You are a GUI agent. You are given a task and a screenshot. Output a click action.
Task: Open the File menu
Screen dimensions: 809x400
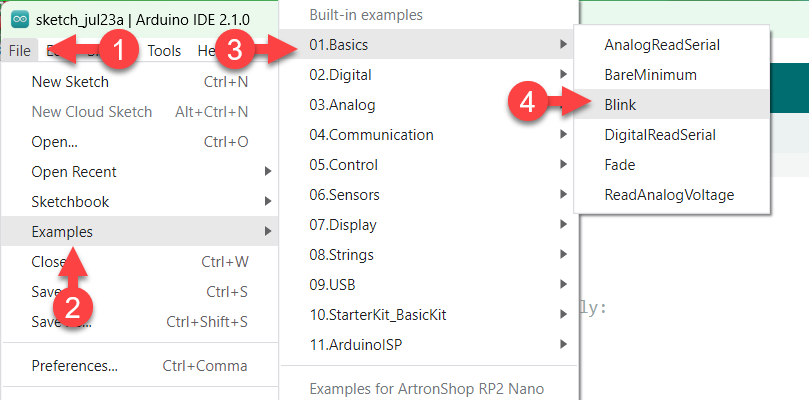tap(19, 51)
